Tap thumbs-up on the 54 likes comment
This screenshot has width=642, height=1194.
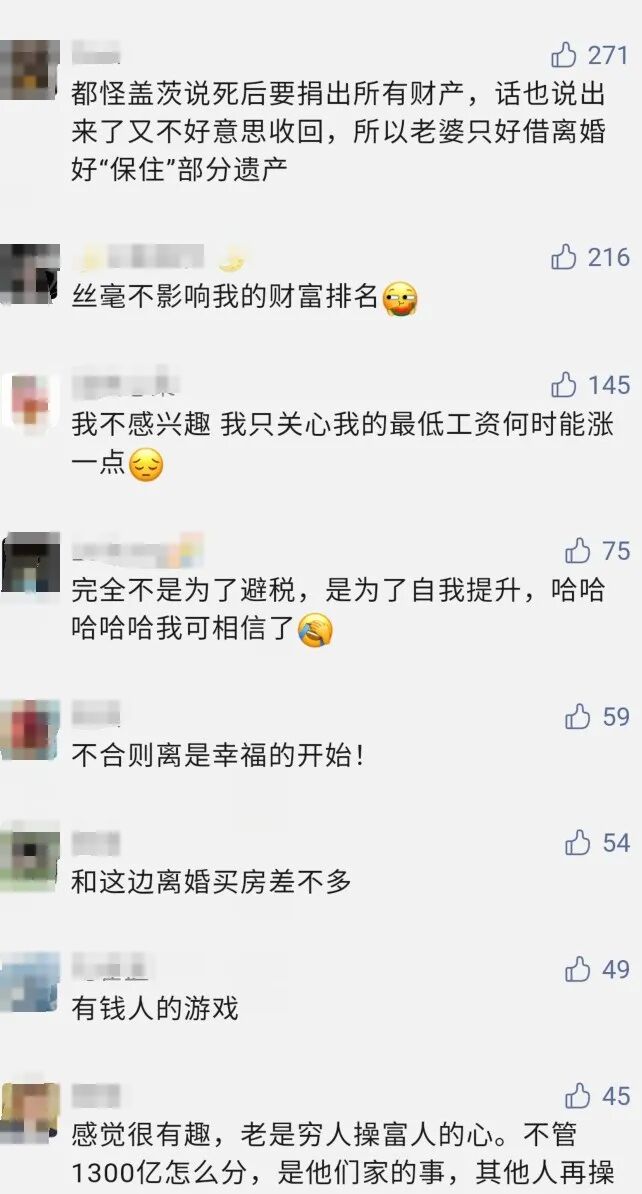[578, 842]
